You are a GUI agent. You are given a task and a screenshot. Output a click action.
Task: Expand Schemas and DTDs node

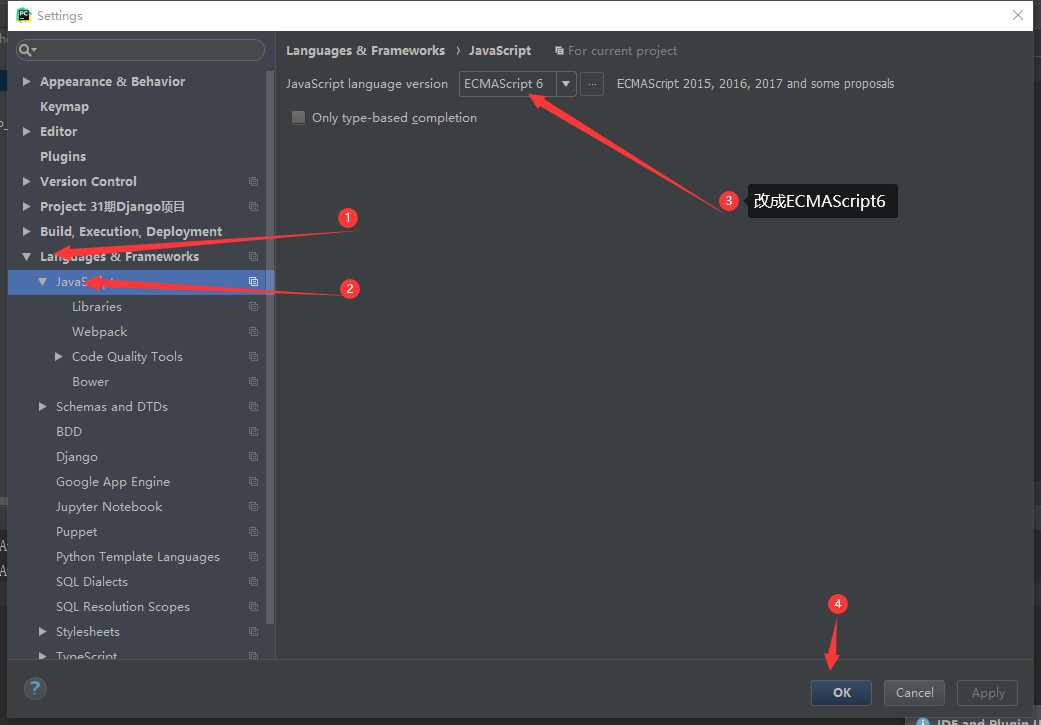pyautogui.click(x=42, y=406)
